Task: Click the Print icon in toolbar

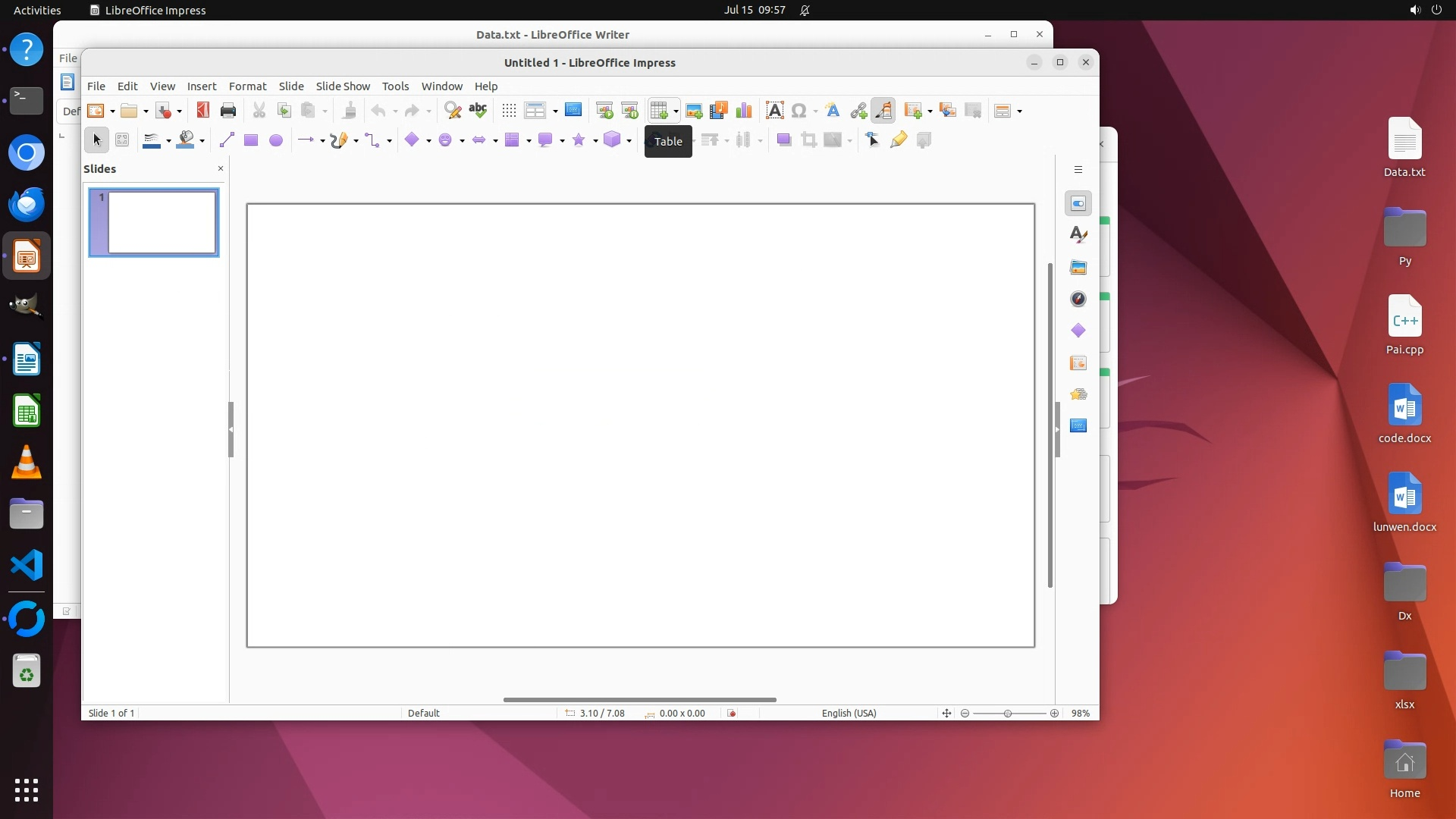Action: pos(227,111)
